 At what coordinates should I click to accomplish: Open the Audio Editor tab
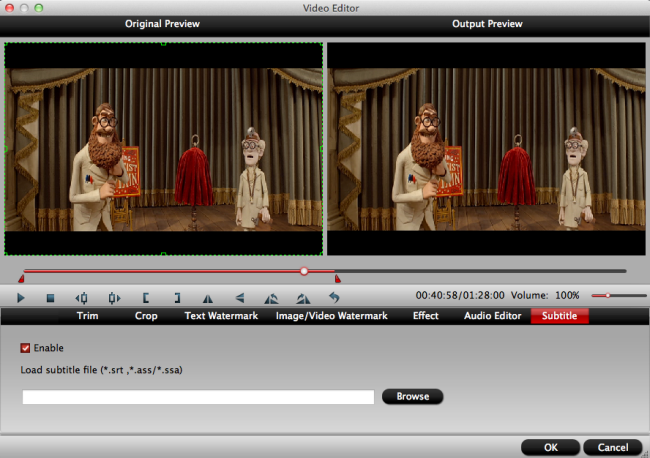click(x=492, y=316)
